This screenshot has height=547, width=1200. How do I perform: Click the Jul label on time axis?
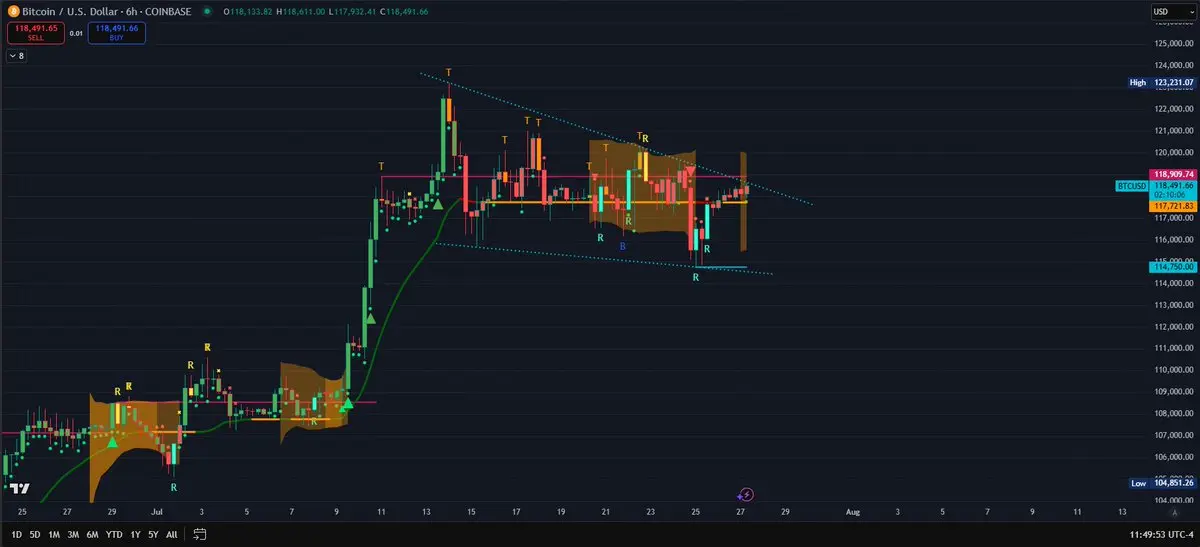[159, 511]
